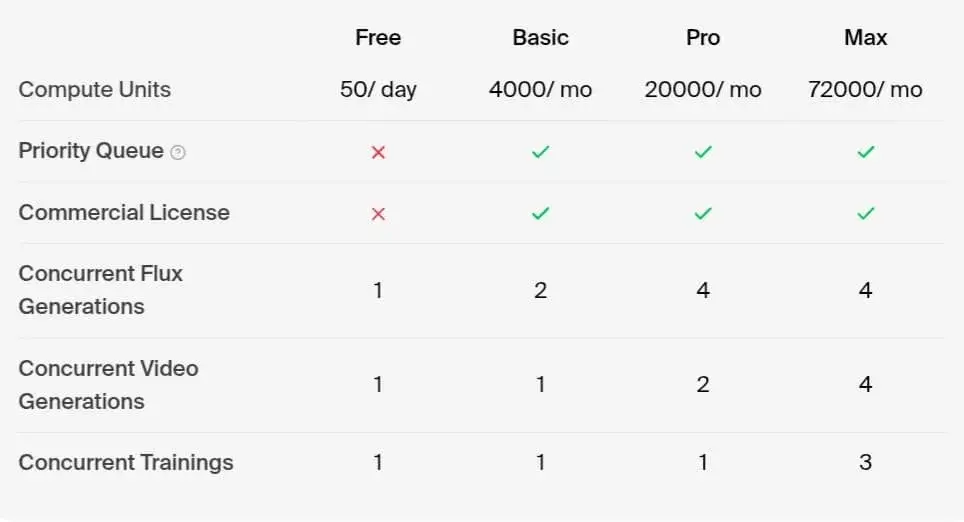This screenshot has height=522, width=964.
Task: Click the Concurrent Flux Generations label
Action: click(100, 290)
